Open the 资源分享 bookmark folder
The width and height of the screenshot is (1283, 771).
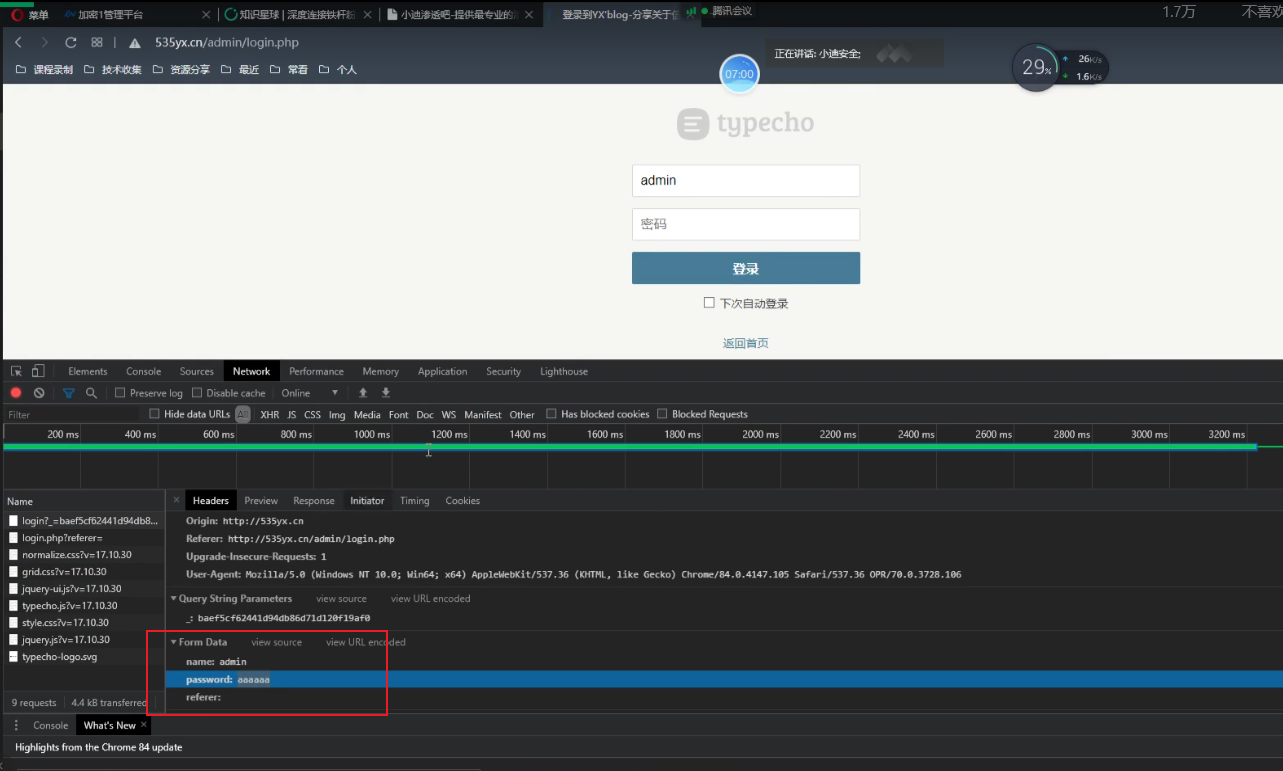point(181,70)
